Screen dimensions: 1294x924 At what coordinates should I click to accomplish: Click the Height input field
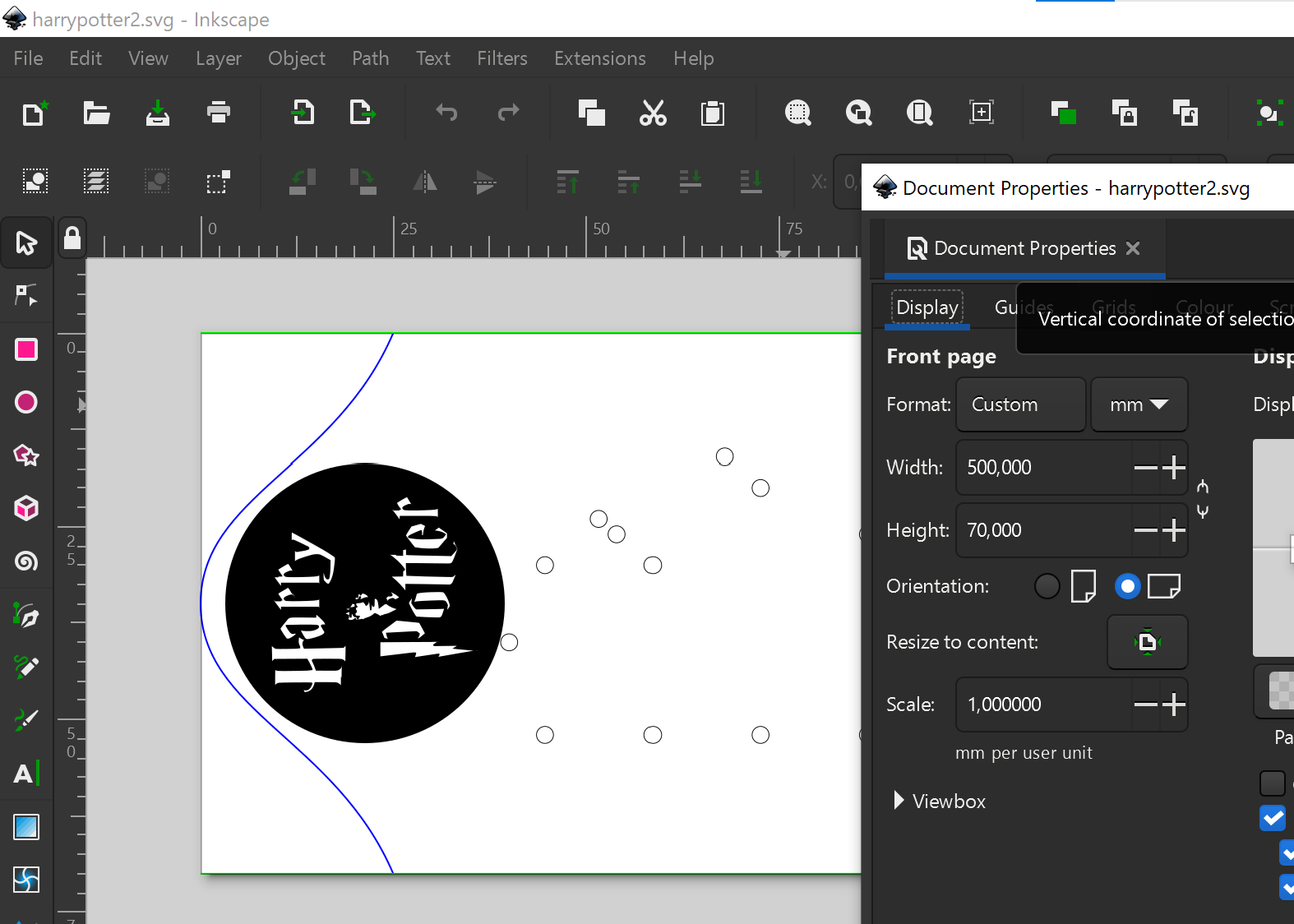coord(1044,530)
